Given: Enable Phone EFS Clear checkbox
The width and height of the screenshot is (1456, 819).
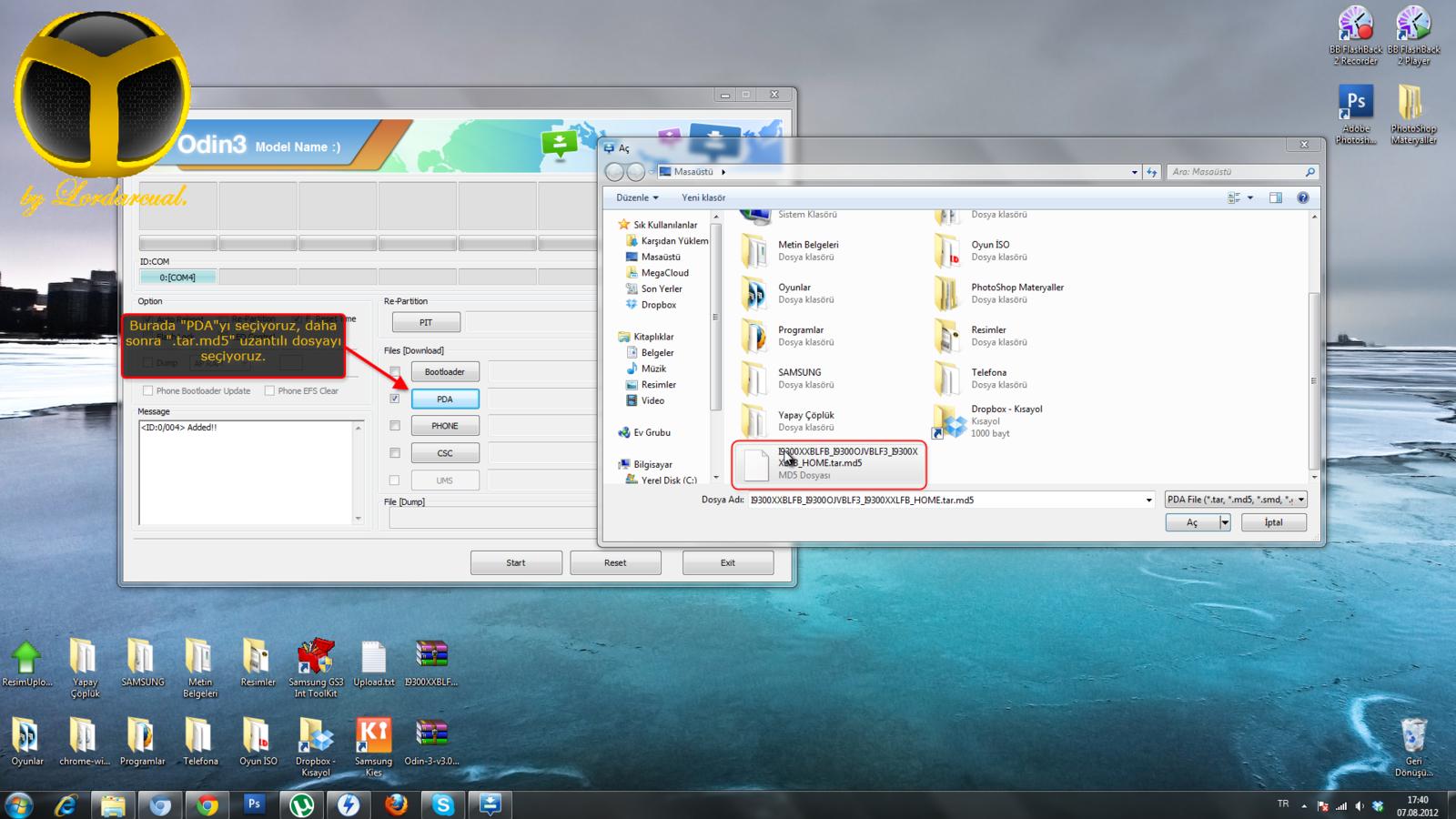Looking at the screenshot, I should click(269, 390).
